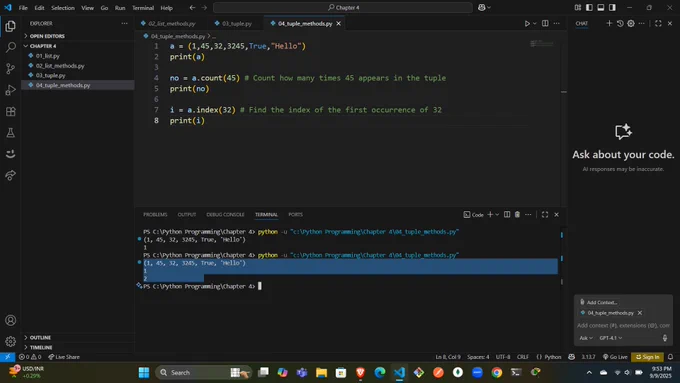
Task: Show chat history
Action: pos(620,23)
